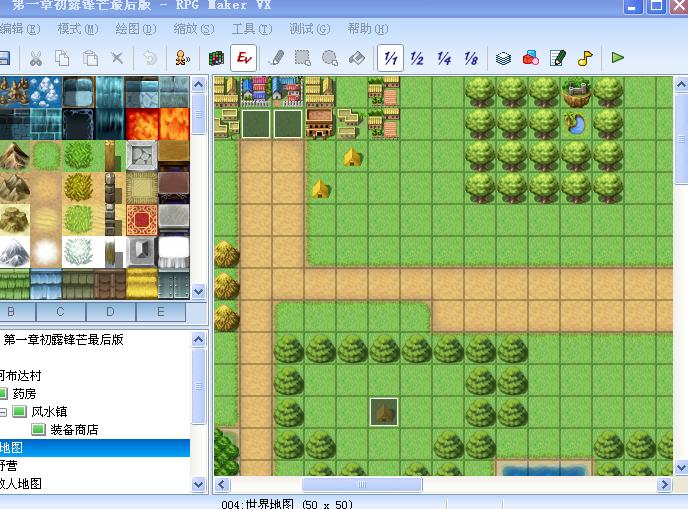
Task: Click the Delete X icon in the toolbar
Action: click(x=117, y=58)
